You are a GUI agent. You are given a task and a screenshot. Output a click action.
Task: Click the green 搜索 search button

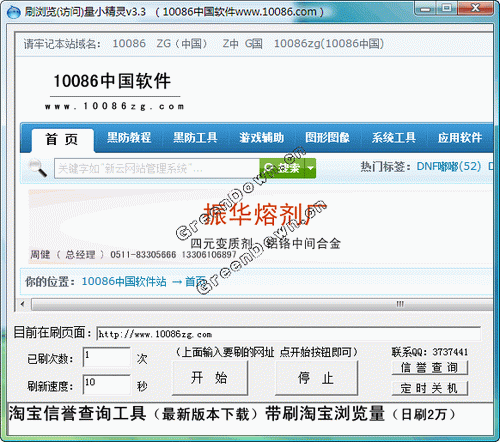pos(283,168)
